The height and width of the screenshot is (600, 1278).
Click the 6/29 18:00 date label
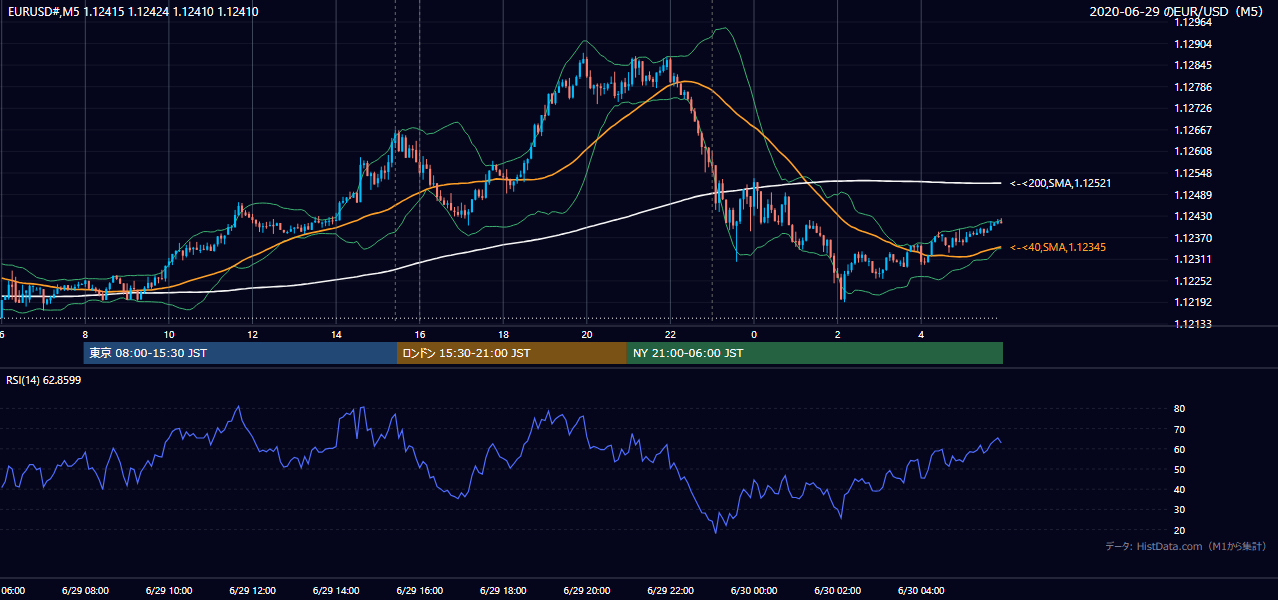[x=503, y=590]
